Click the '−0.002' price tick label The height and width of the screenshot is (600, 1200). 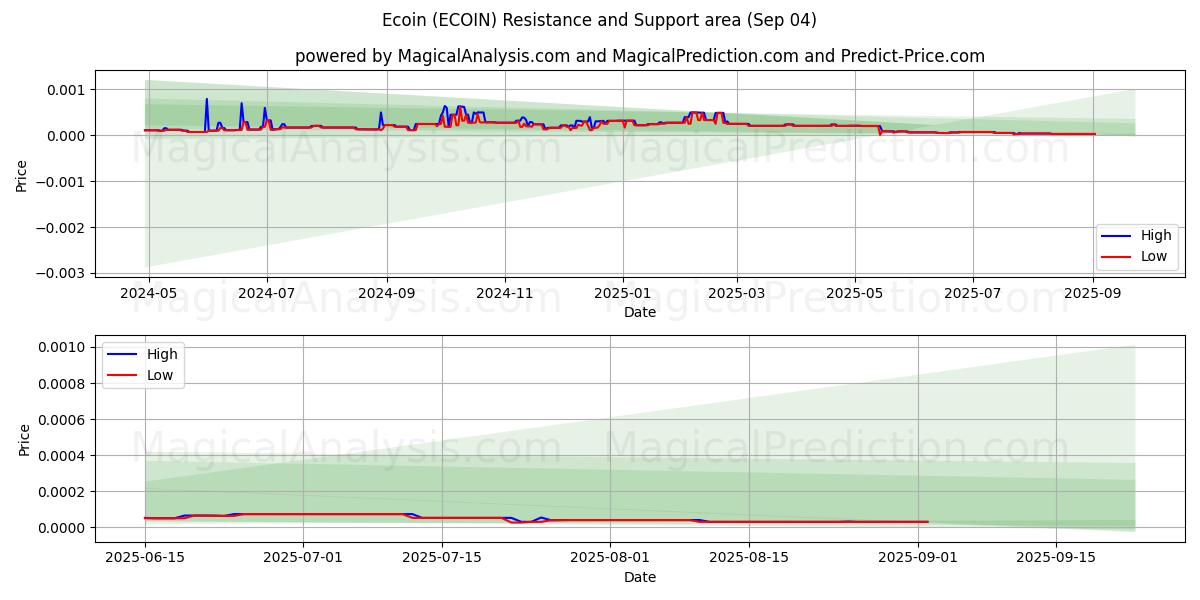click(x=62, y=228)
